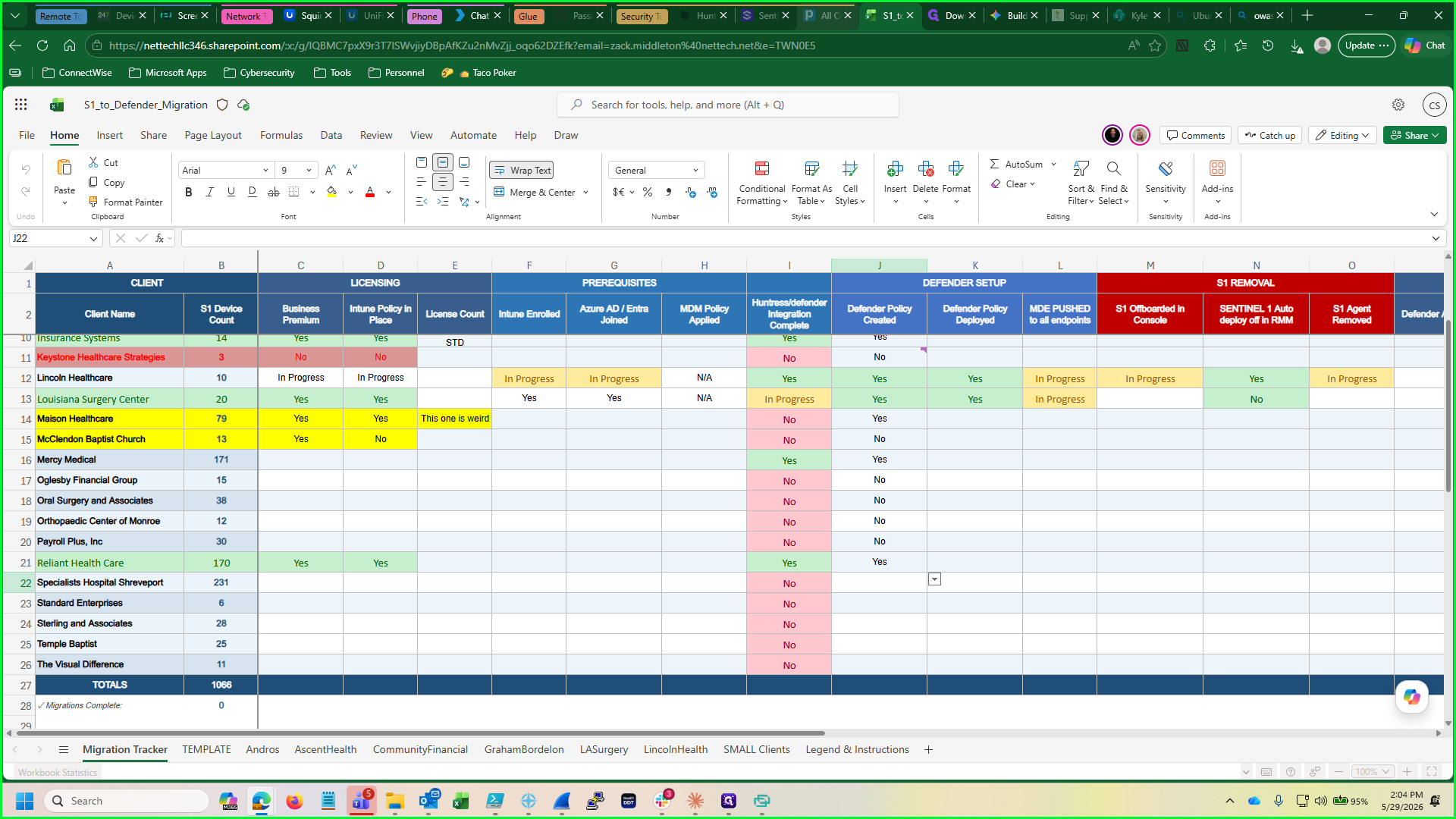
Task: Apply underline formatting
Action: (231, 192)
